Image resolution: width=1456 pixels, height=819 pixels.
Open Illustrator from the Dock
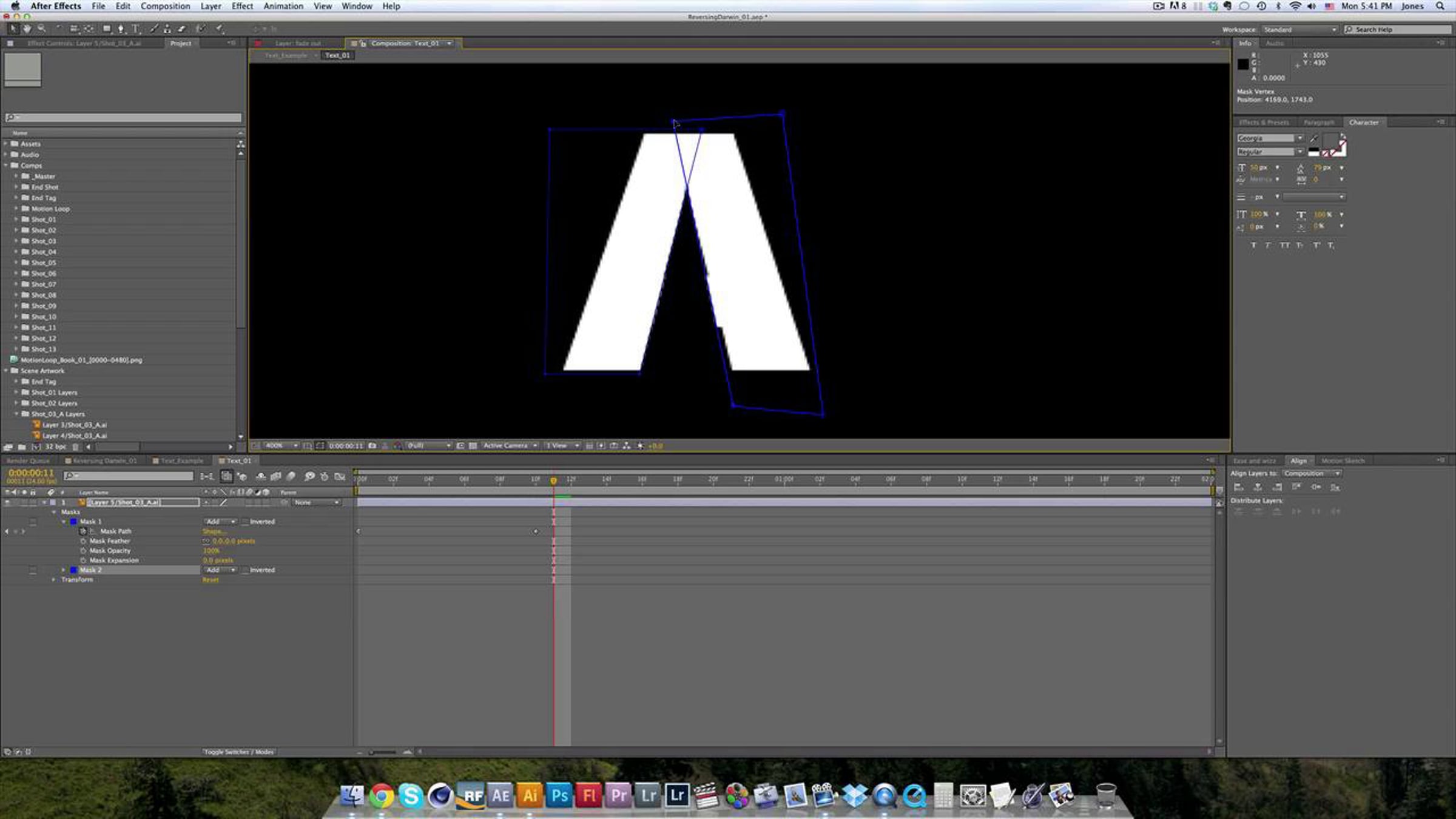530,795
